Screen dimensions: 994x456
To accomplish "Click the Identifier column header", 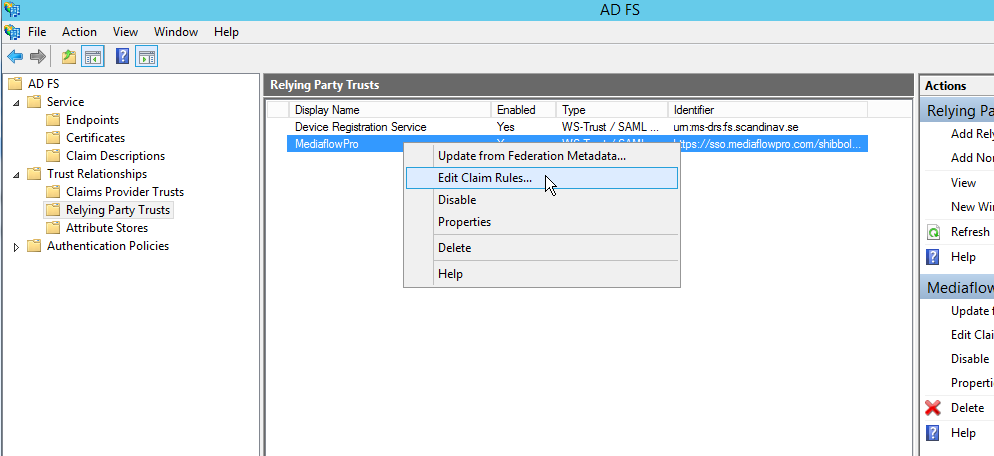I will tap(694, 110).
